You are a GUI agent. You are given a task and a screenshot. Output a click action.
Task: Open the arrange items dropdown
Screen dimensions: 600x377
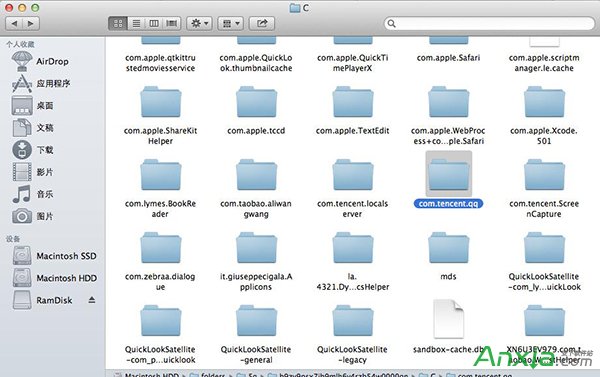click(x=231, y=23)
